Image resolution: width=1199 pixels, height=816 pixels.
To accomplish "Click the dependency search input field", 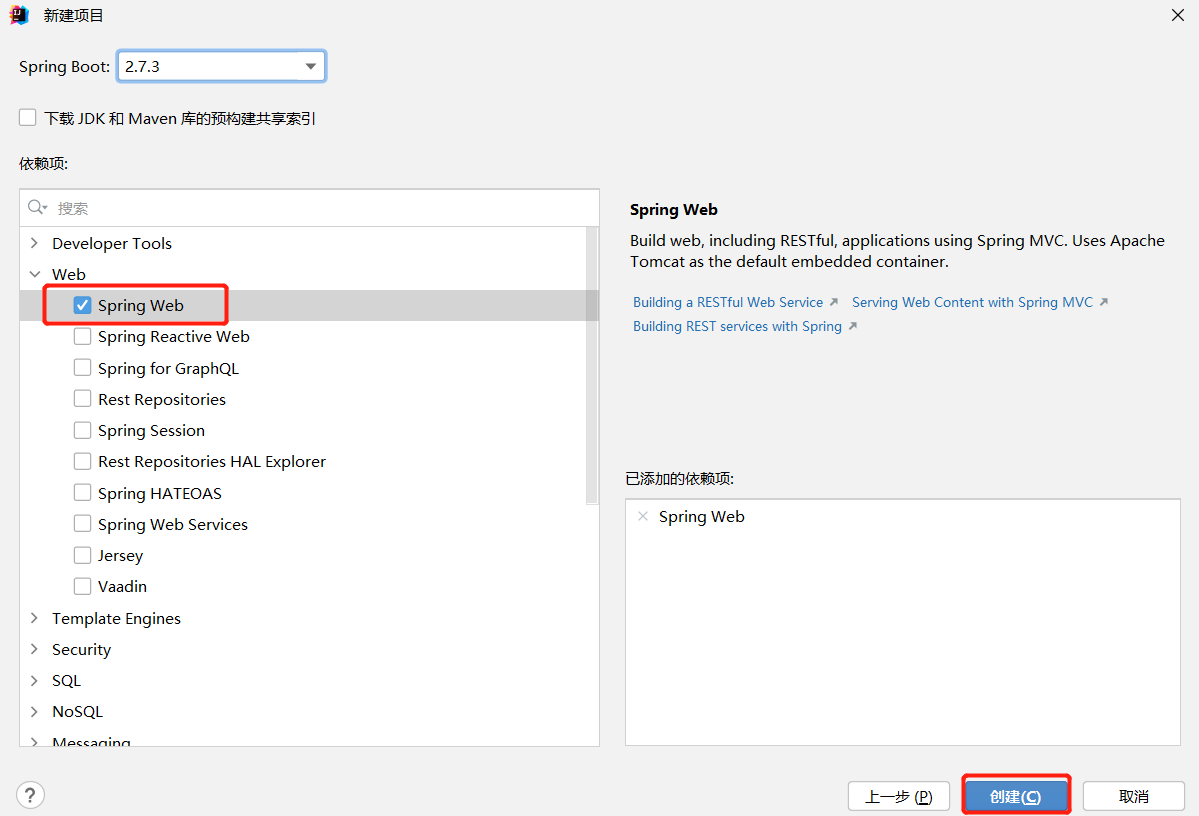I will pyautogui.click(x=320, y=208).
